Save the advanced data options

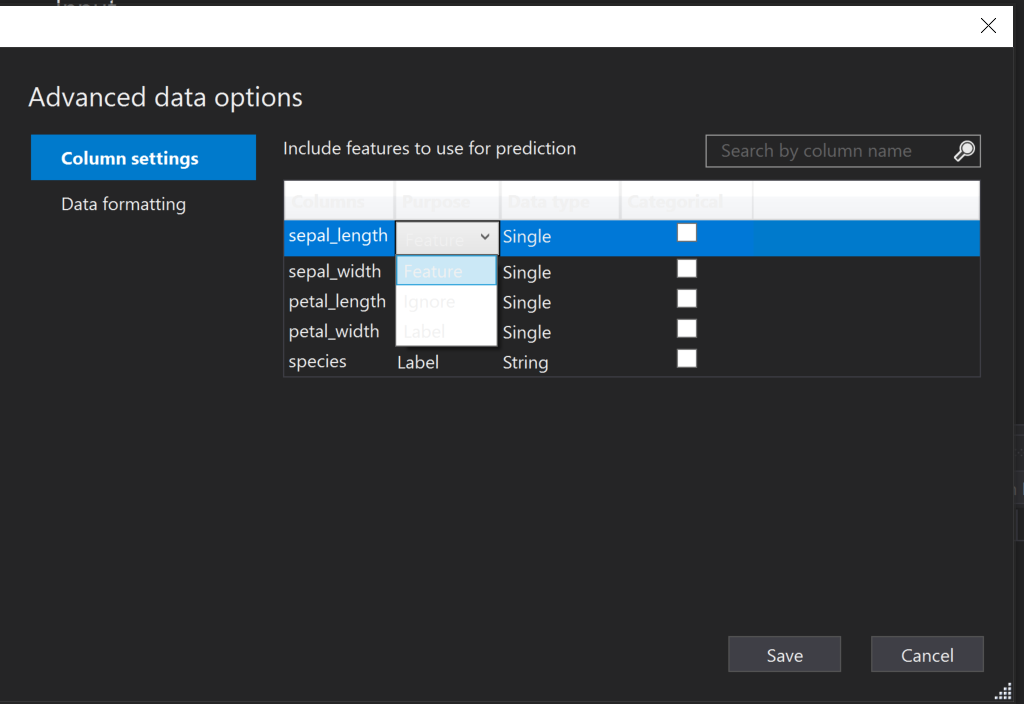tap(784, 654)
